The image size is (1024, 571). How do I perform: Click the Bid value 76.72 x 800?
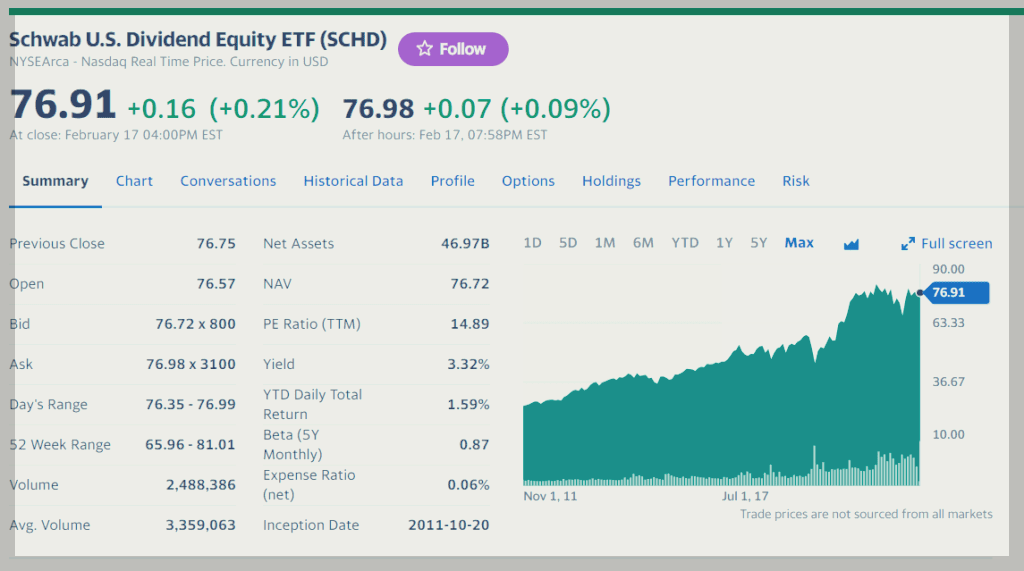click(195, 324)
